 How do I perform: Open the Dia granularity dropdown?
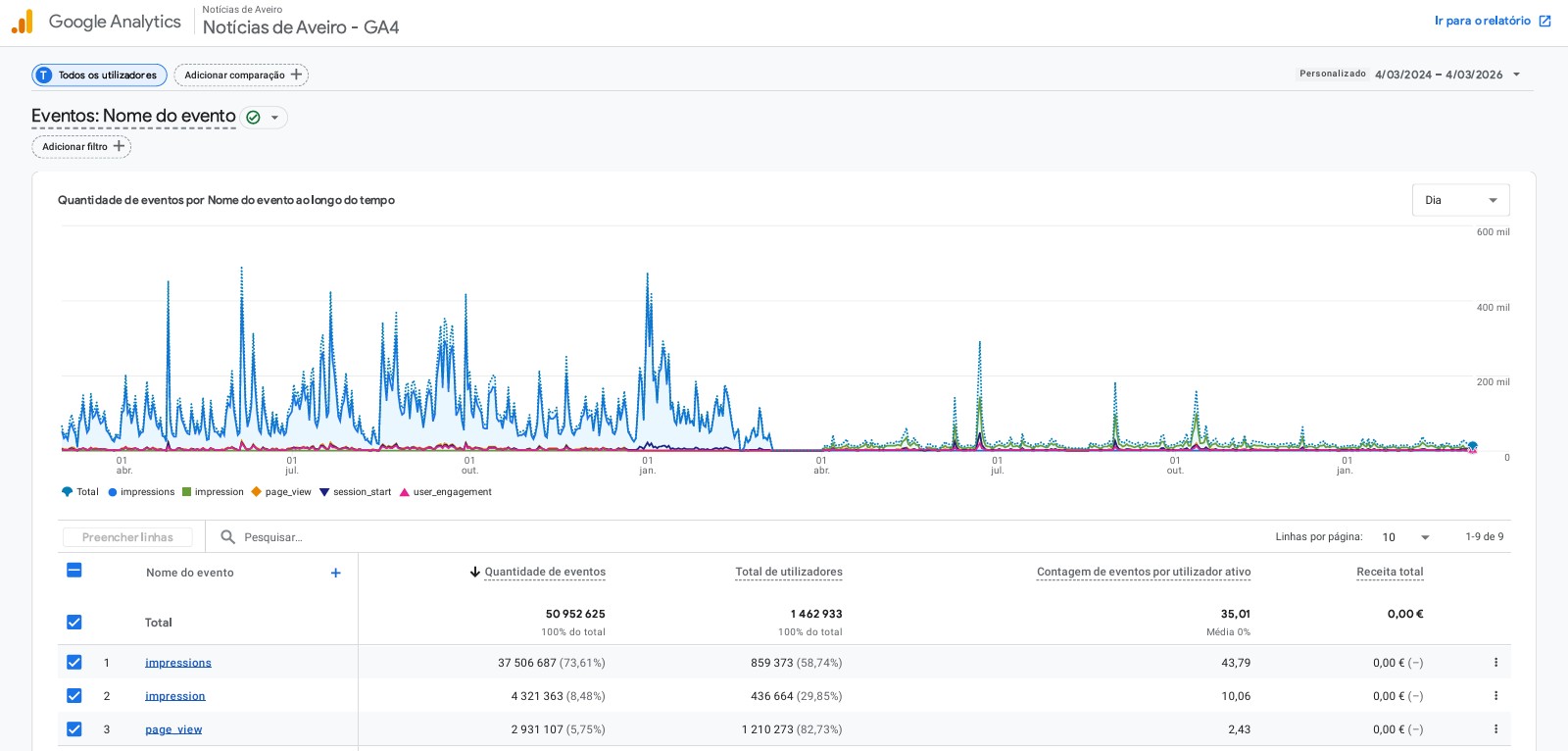click(1460, 200)
